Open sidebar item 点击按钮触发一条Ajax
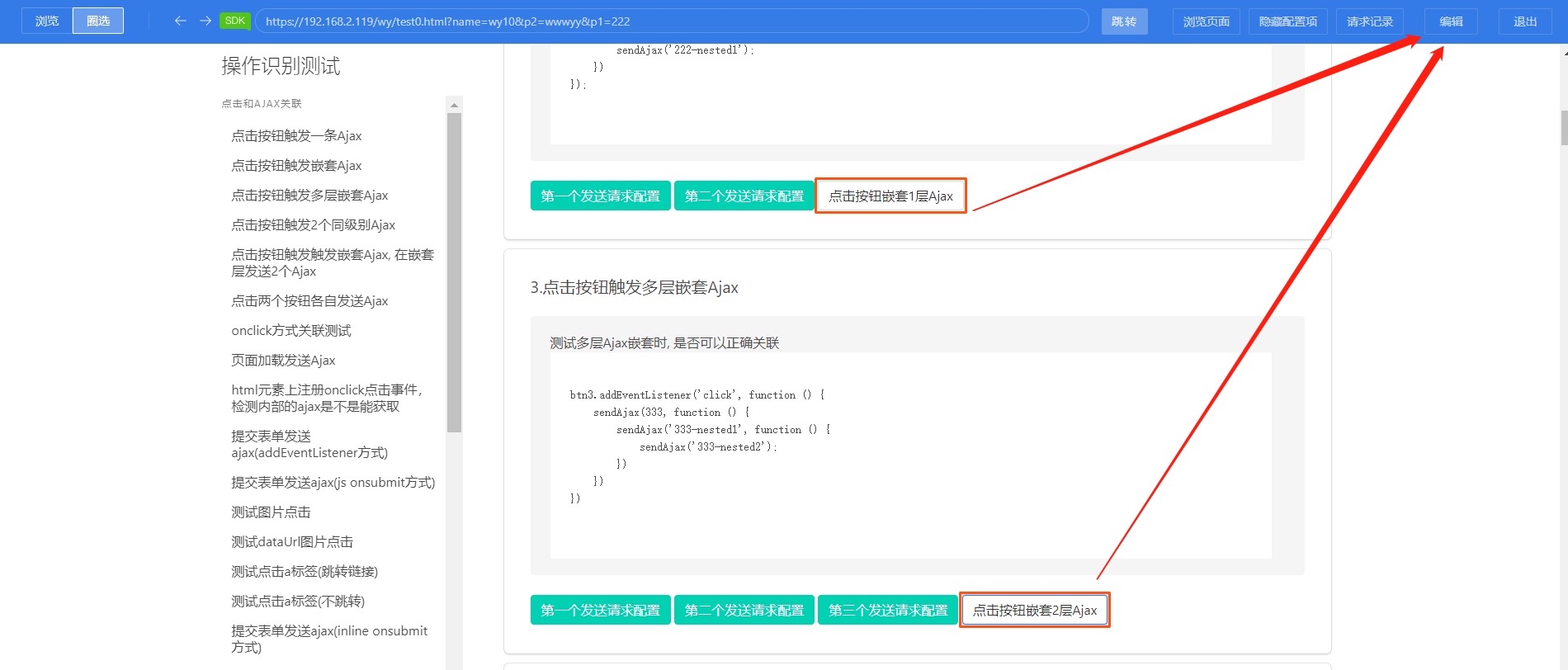The image size is (1568, 670). tap(296, 136)
